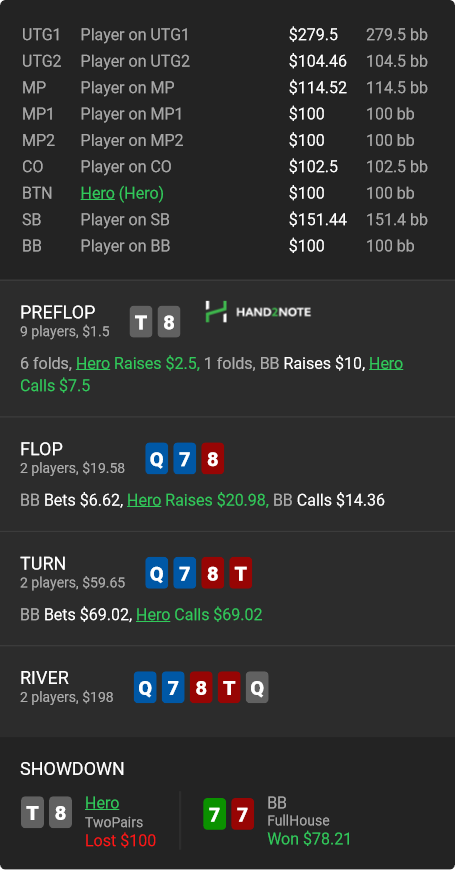The image size is (455, 870).
Task: Click the Hand2Note logo
Action: (258, 312)
